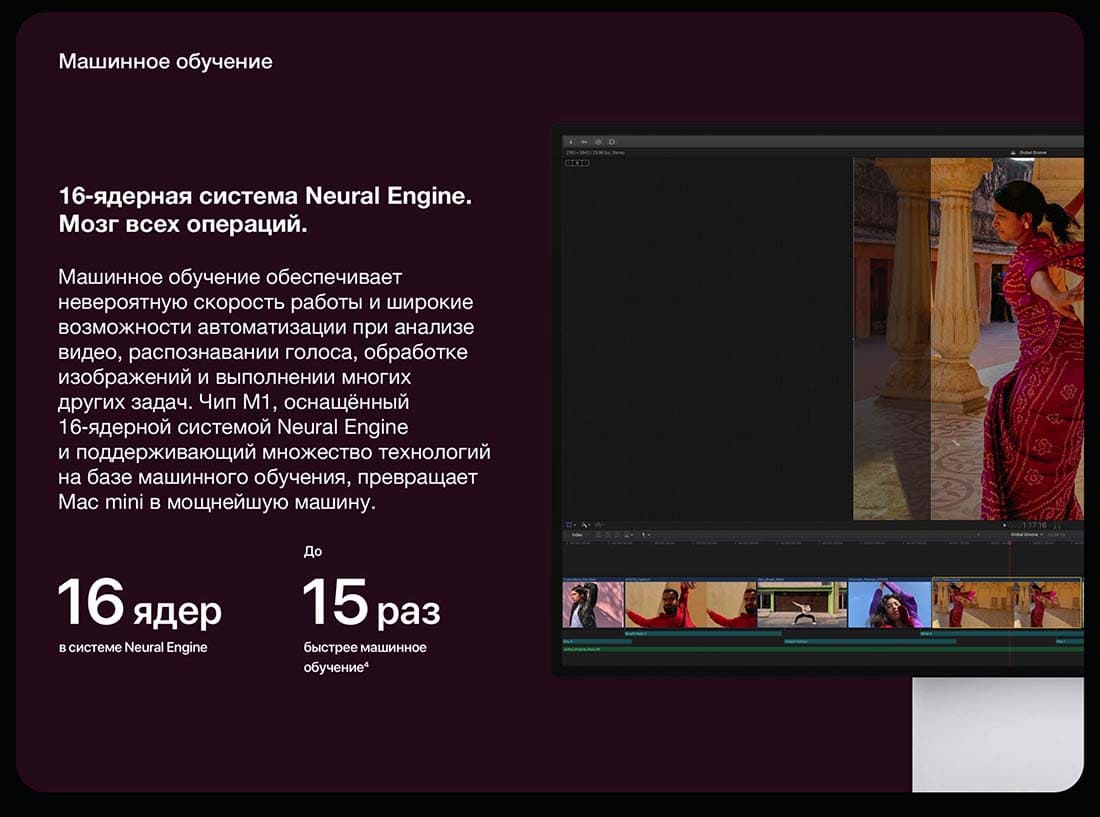Select the clip of man in red shirt
This screenshot has height=817, width=1100.
[x=690, y=604]
